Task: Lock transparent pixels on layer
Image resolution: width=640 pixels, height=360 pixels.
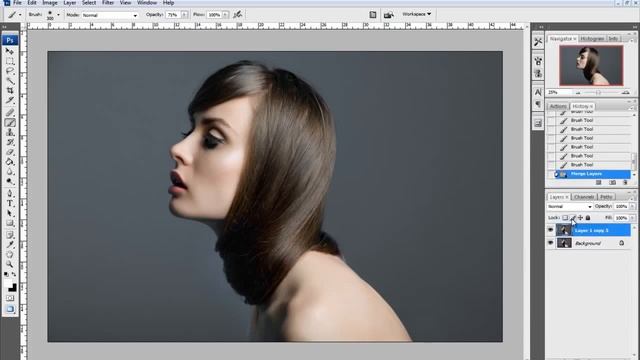Action: tap(565, 218)
